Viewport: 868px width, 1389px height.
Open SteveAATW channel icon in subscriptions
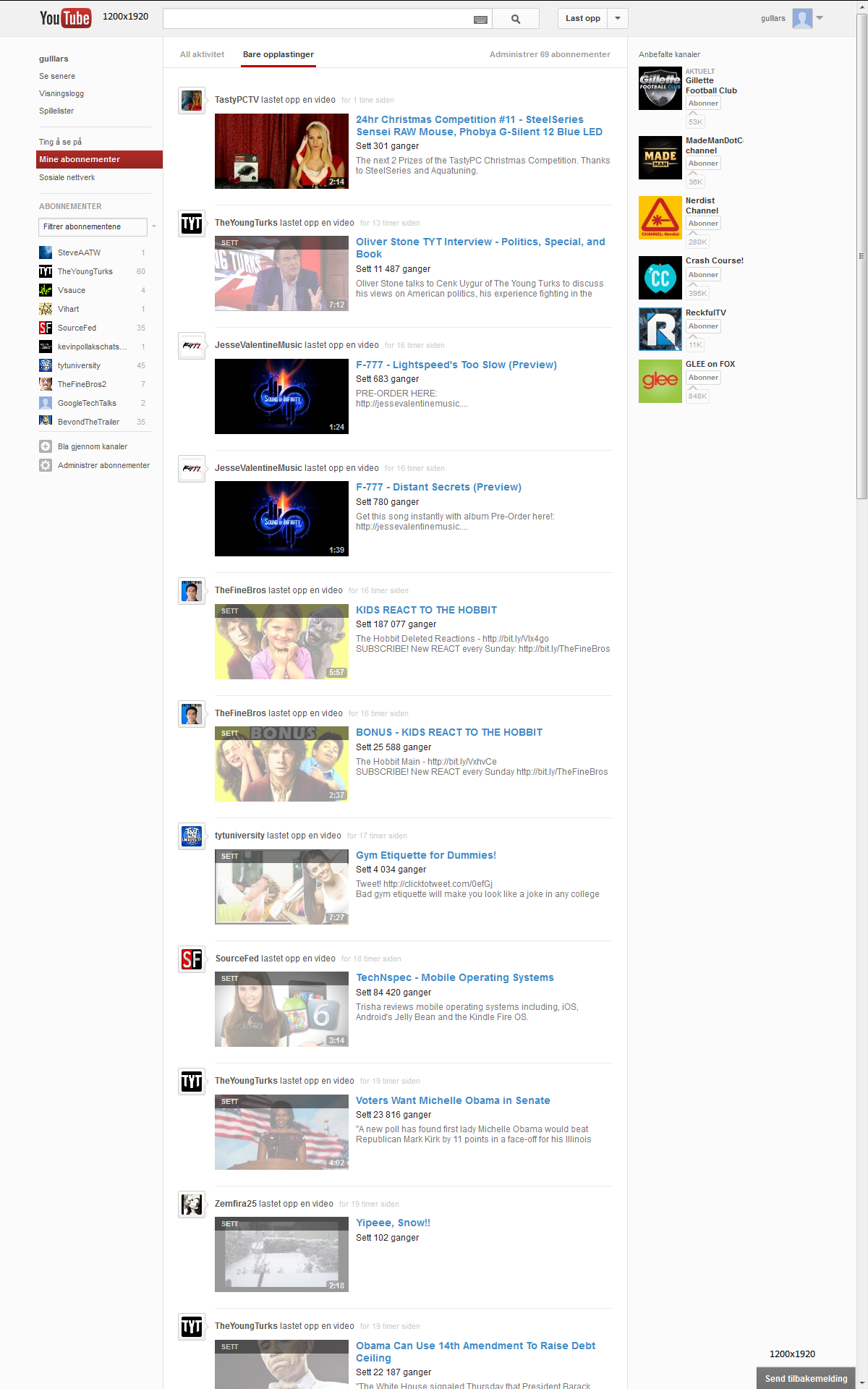pyautogui.click(x=46, y=252)
